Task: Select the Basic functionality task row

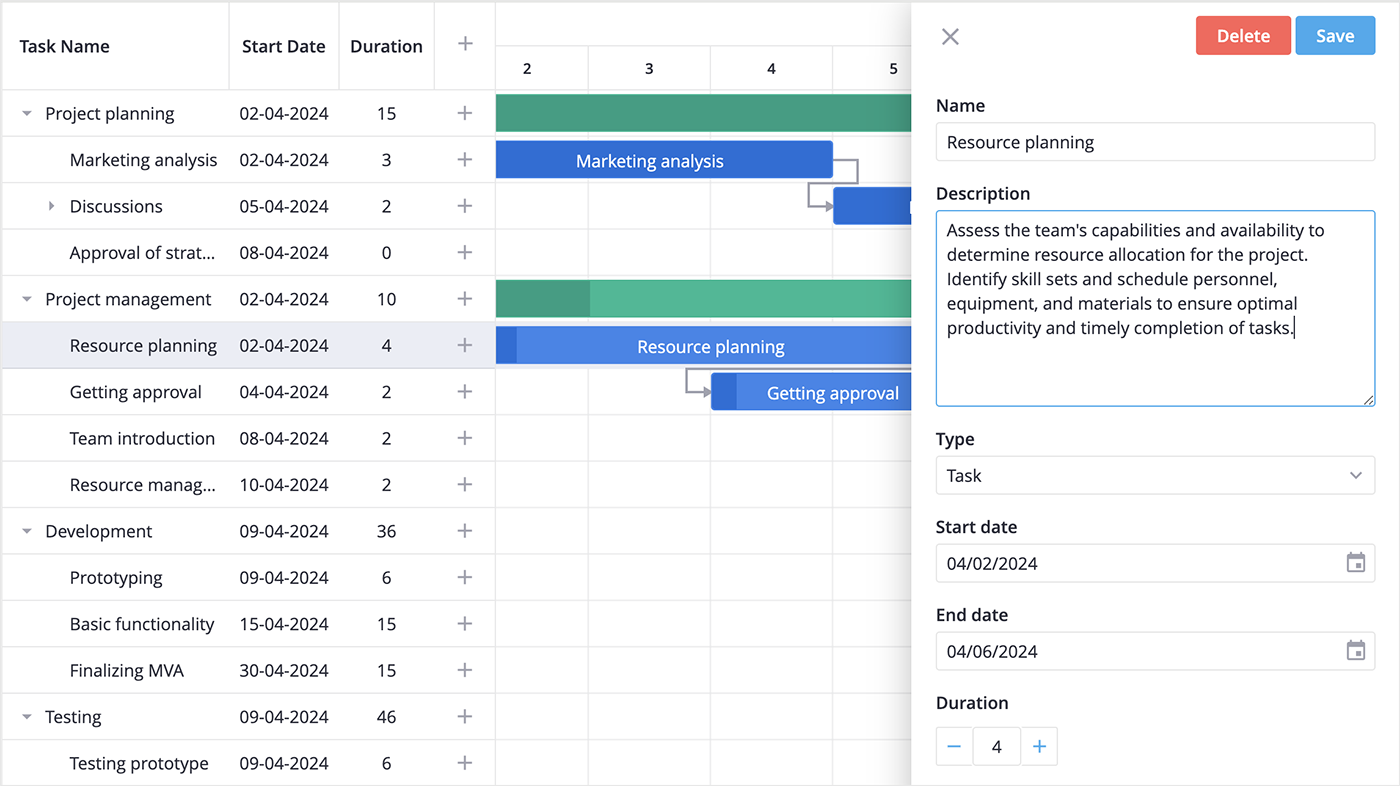Action: click(248, 624)
